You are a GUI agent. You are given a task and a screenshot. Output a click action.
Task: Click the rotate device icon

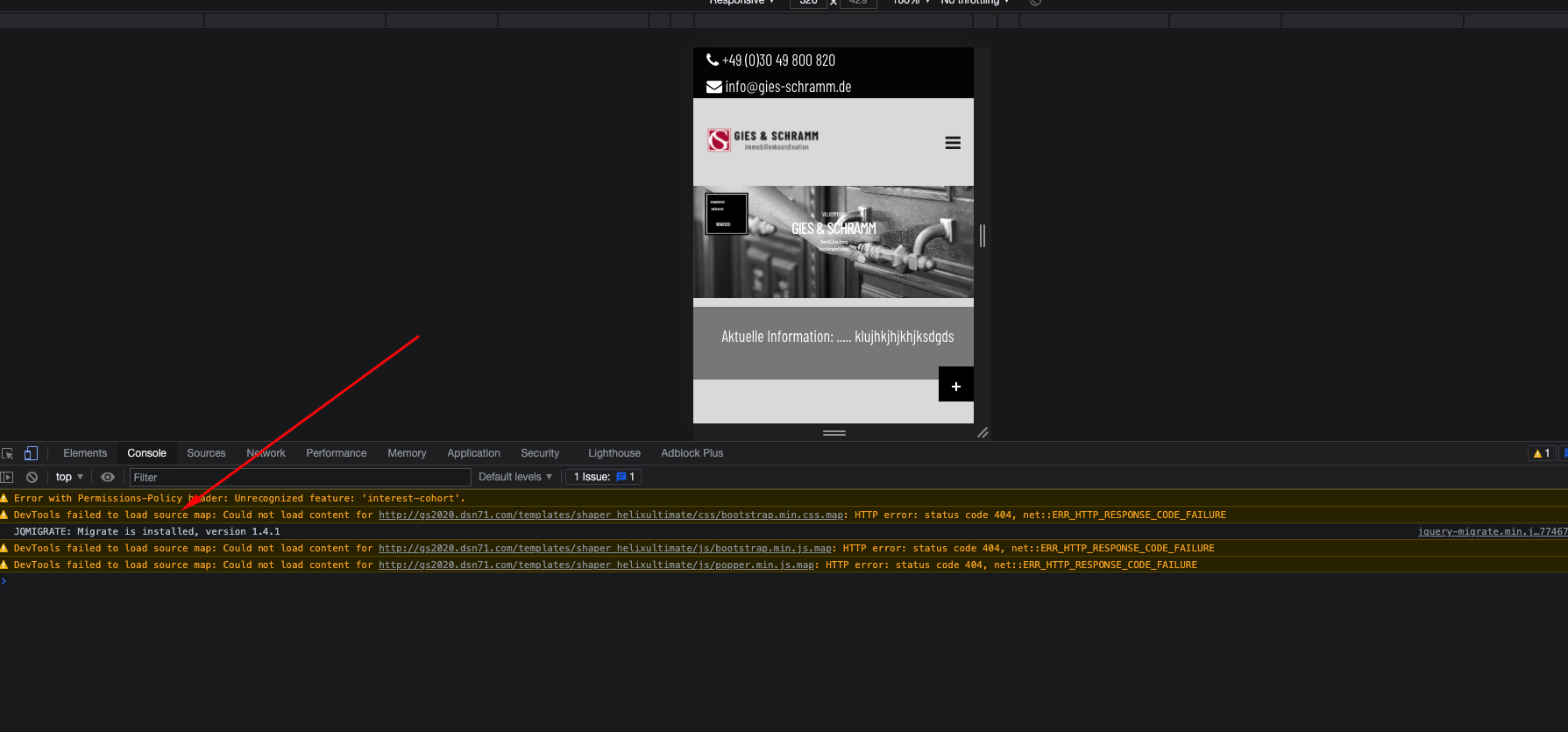point(1035,3)
